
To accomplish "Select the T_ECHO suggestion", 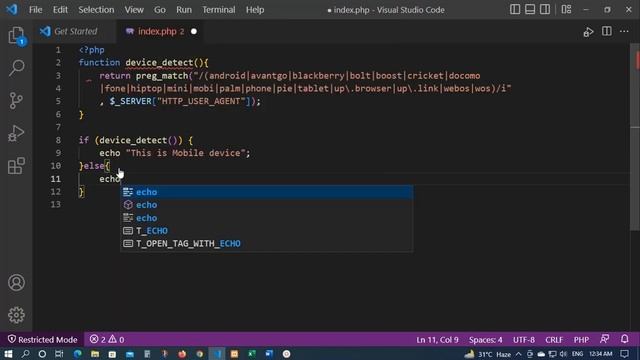I will [x=267, y=231].
